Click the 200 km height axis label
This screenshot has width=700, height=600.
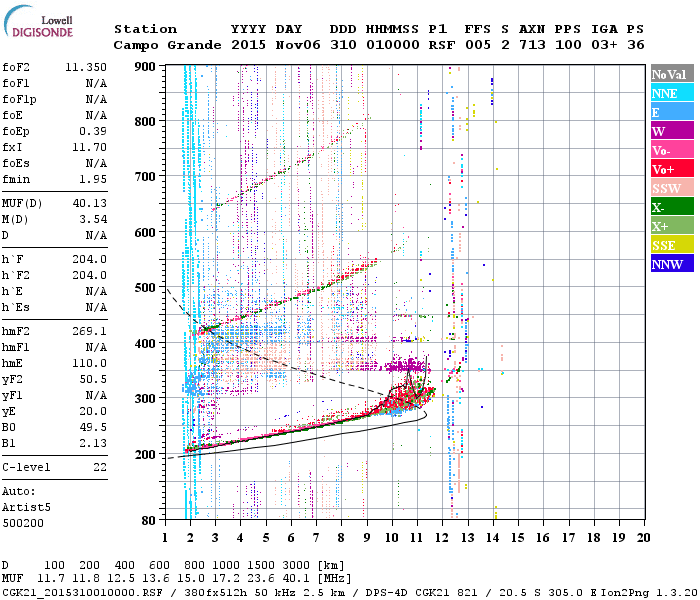[145, 454]
